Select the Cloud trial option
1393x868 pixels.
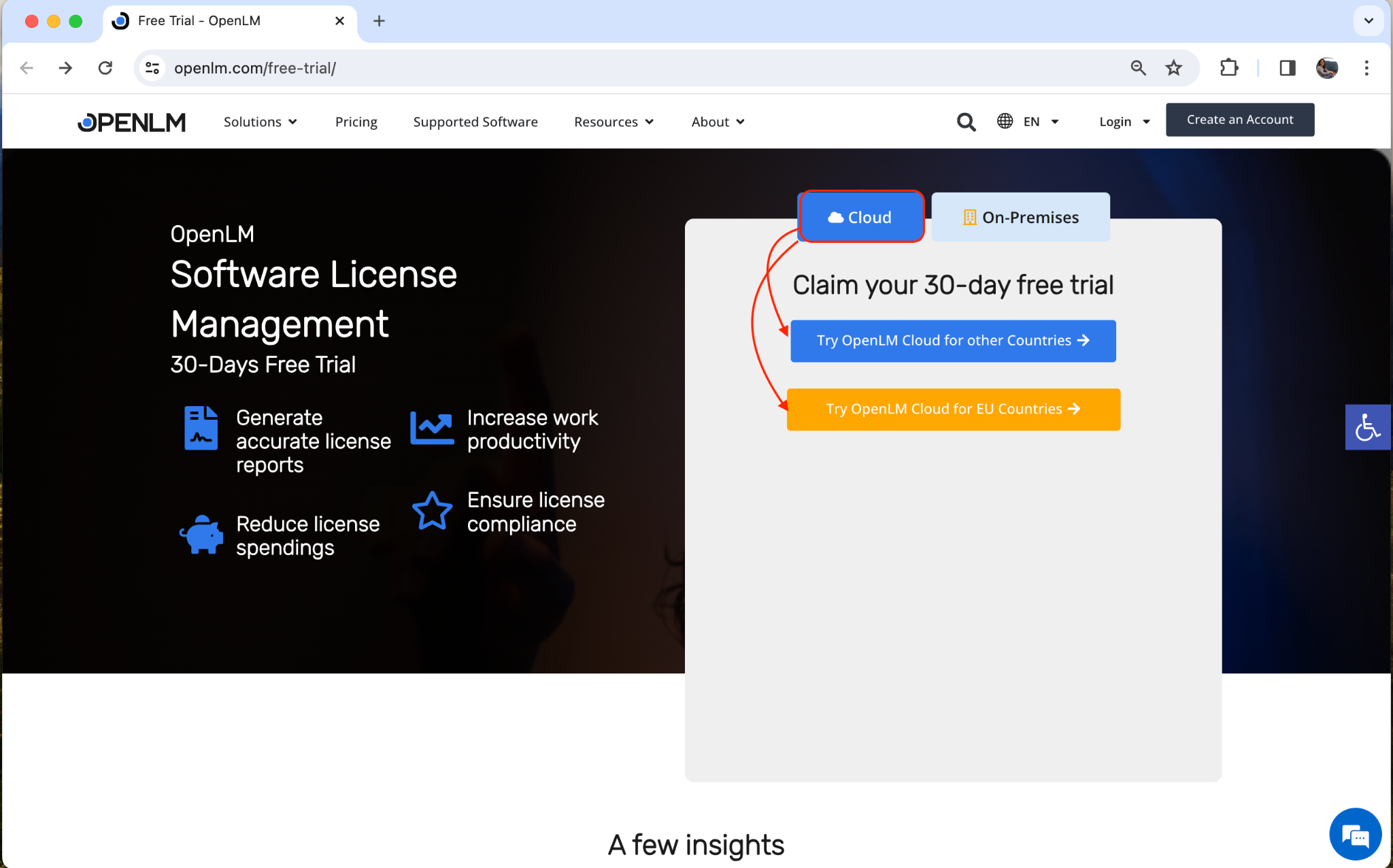coord(861,216)
